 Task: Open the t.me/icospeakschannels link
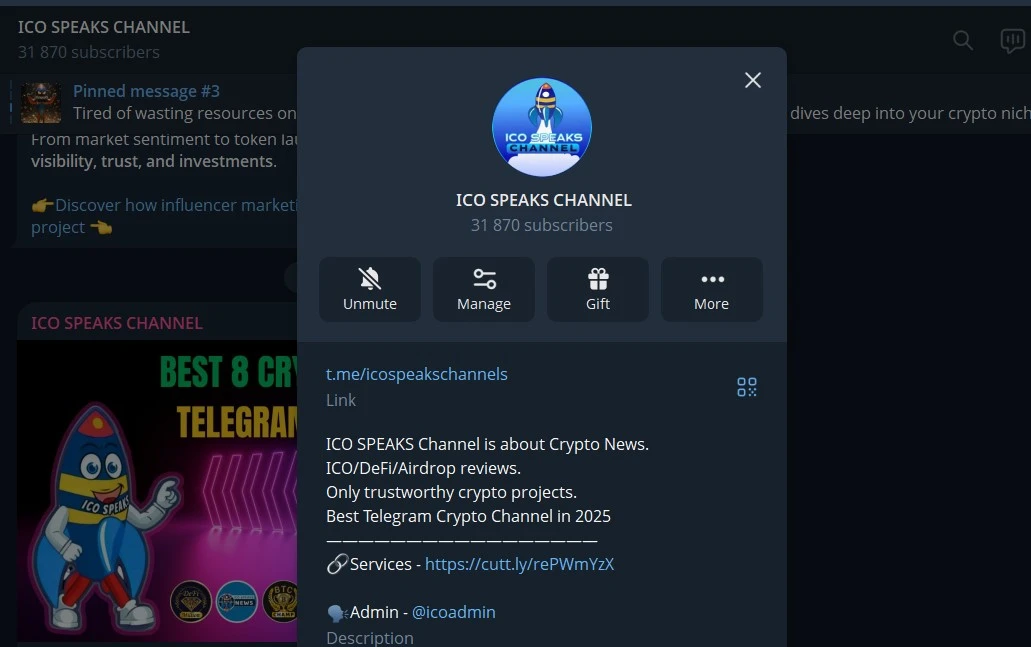[x=416, y=374]
